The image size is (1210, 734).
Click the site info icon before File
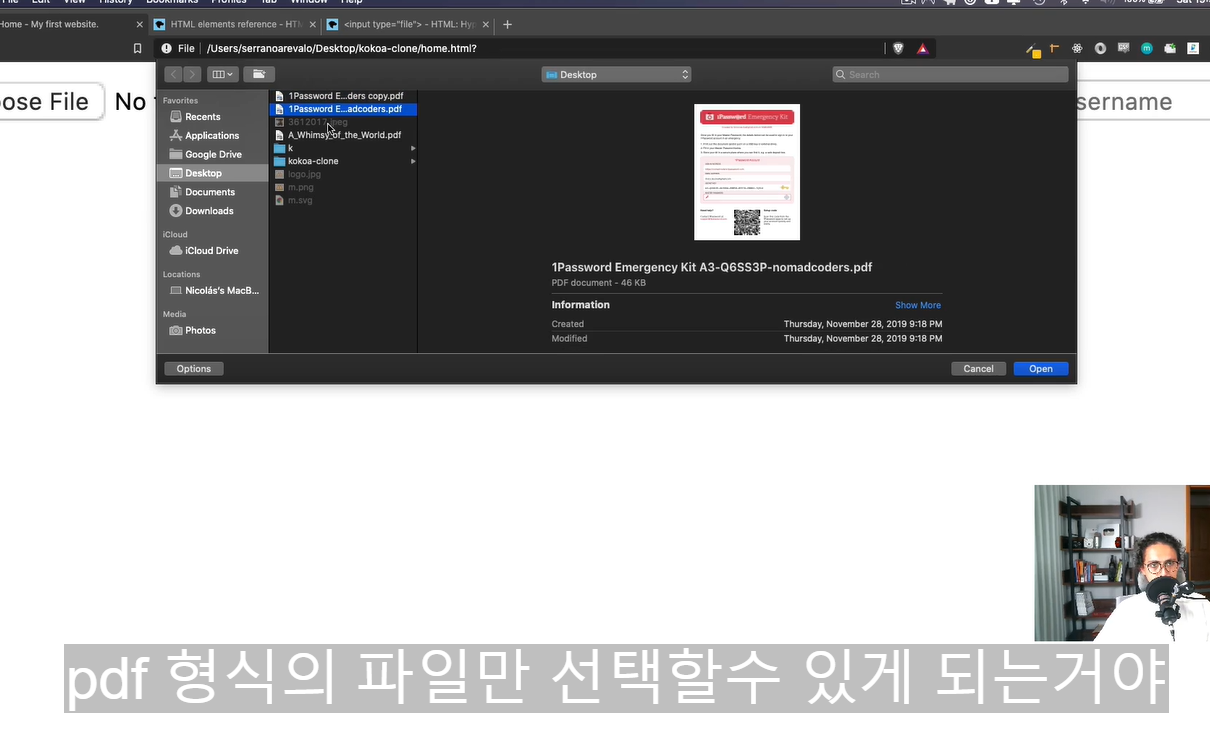coord(166,48)
